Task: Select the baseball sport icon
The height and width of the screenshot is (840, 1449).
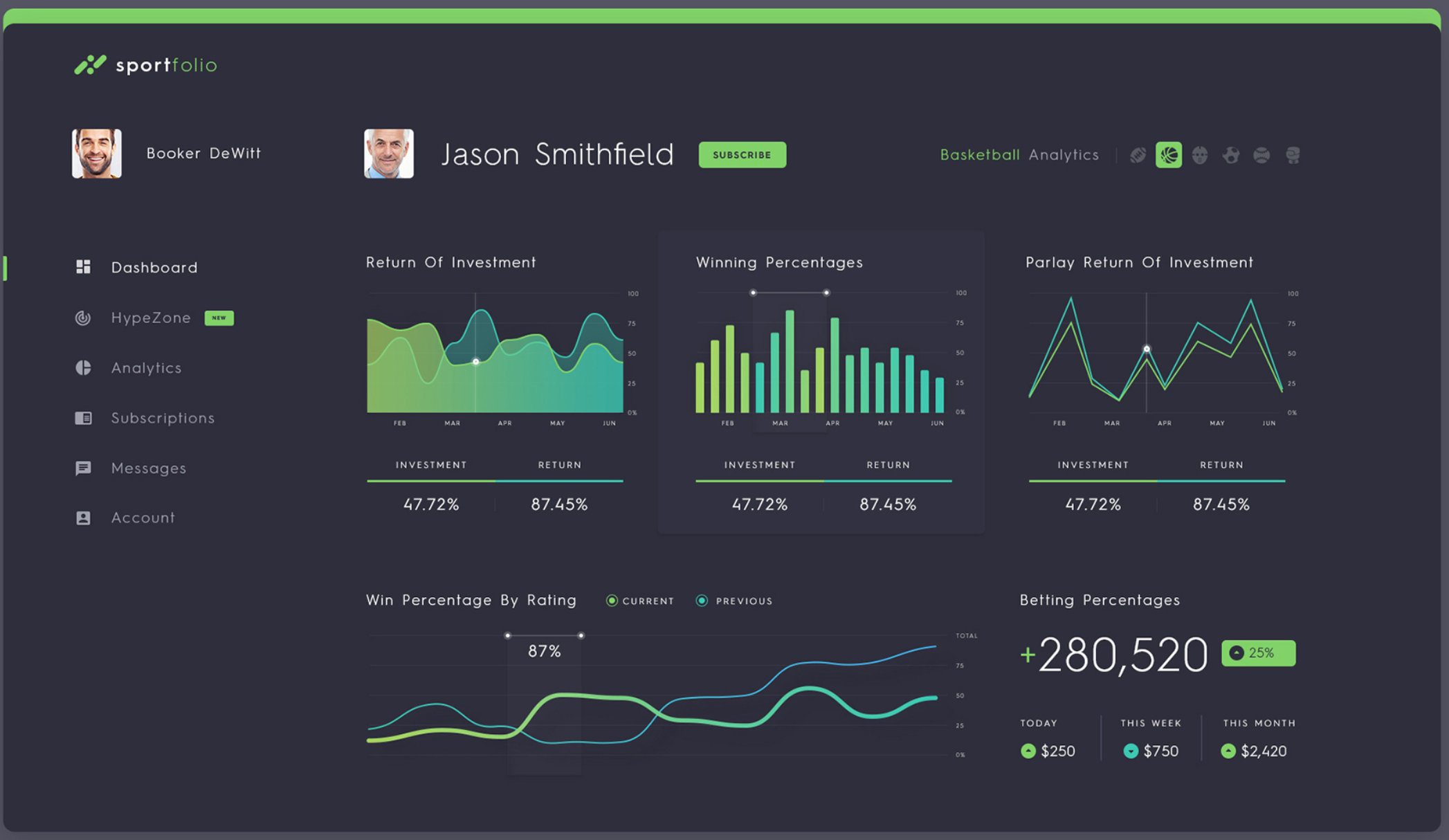Action: coord(1261,155)
